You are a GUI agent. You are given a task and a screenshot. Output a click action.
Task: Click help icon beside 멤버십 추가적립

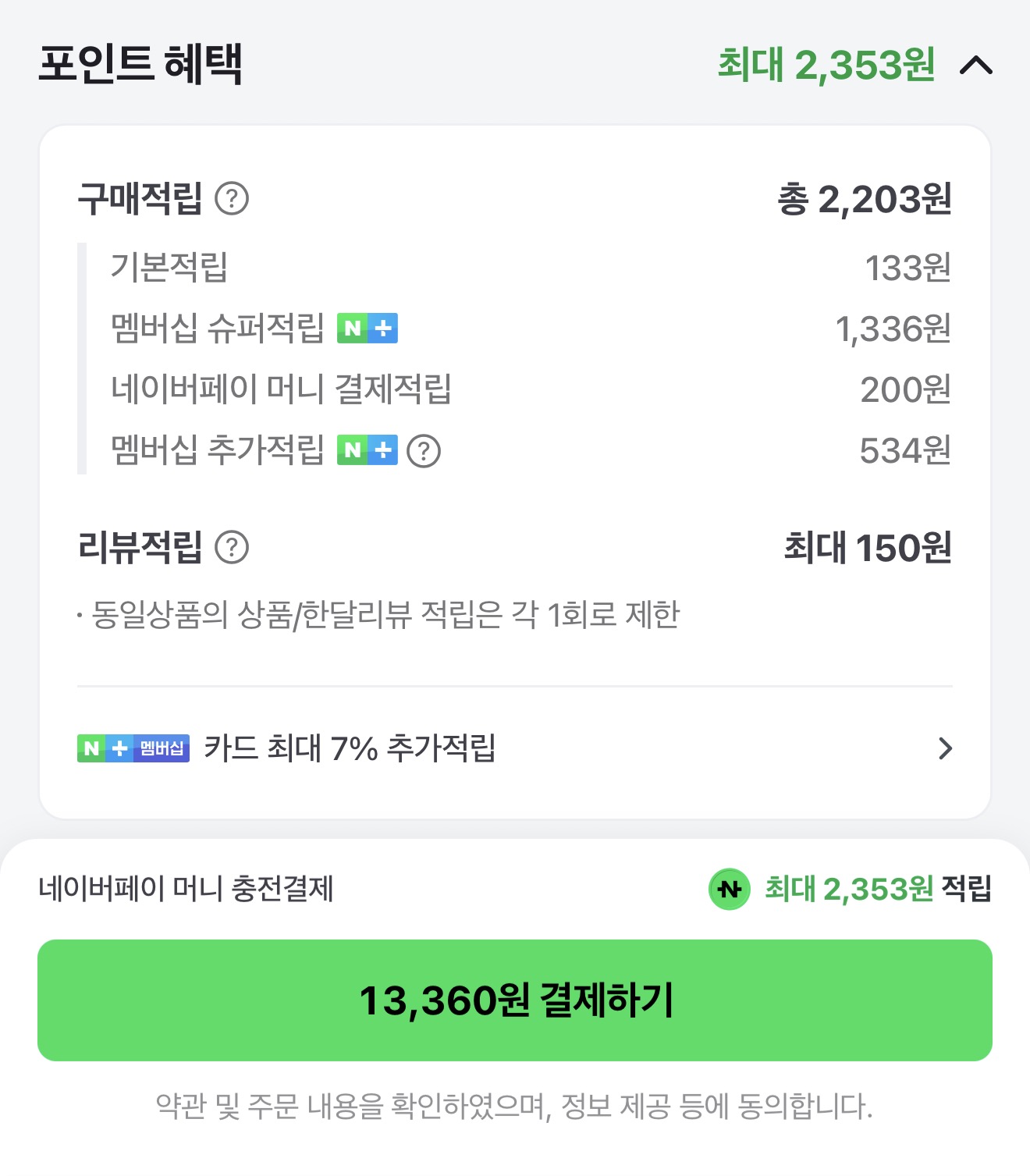[x=424, y=451]
